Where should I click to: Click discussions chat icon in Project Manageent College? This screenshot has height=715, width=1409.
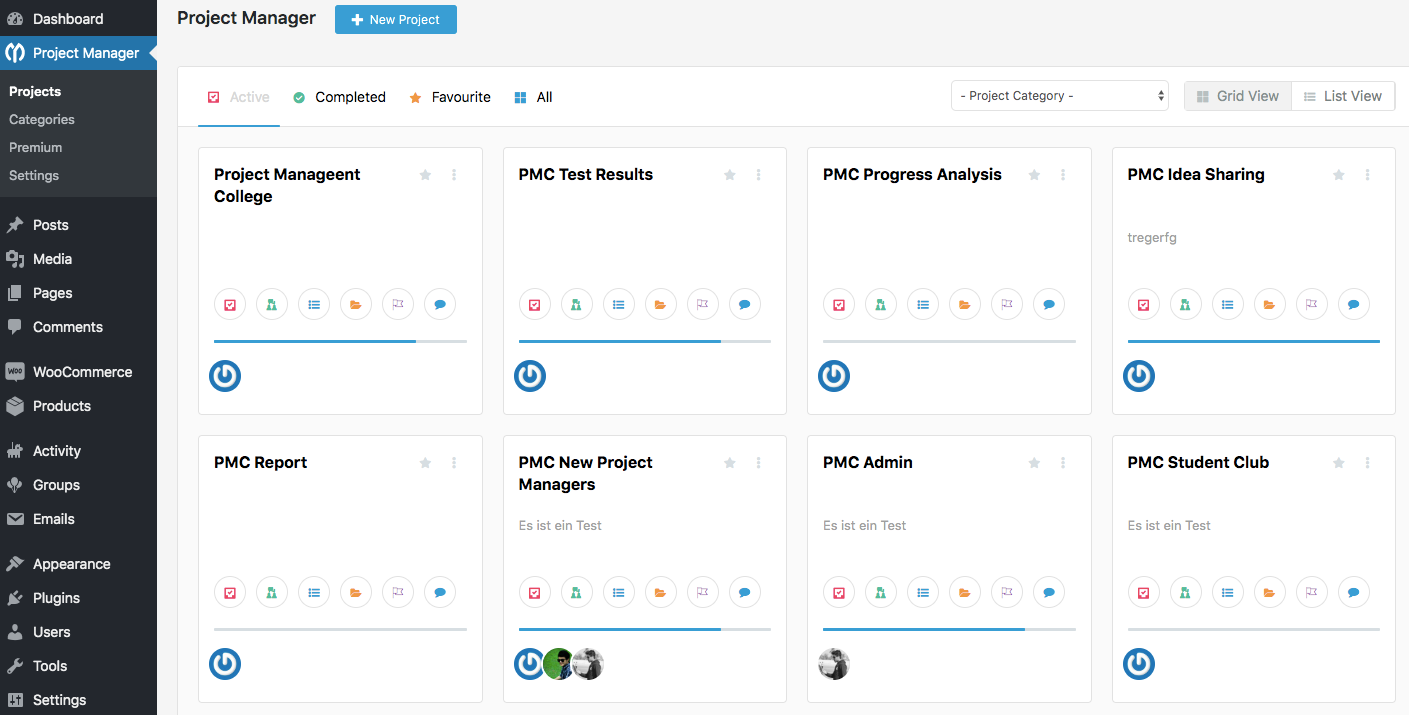440,305
